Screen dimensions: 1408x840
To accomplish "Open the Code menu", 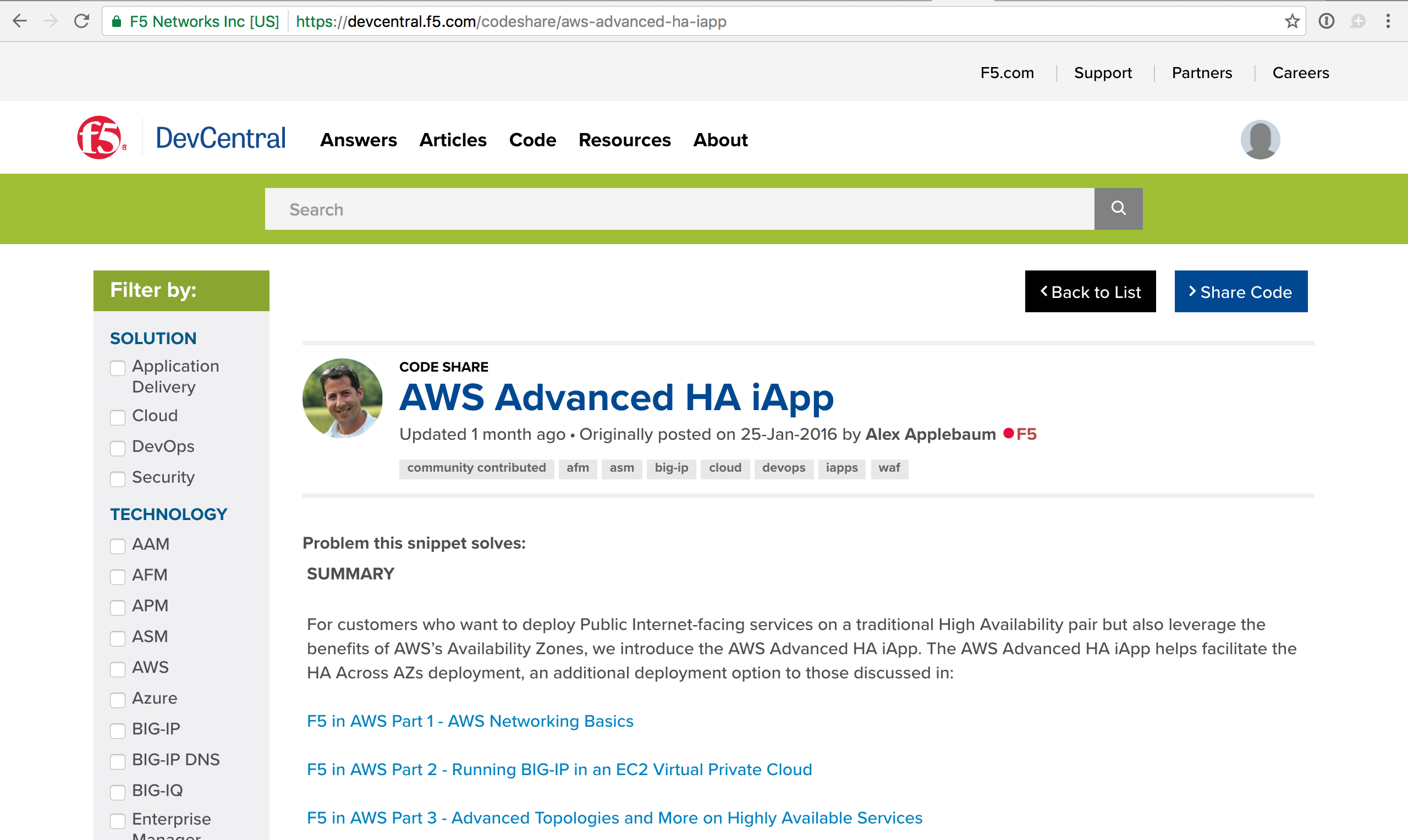I will pos(532,140).
